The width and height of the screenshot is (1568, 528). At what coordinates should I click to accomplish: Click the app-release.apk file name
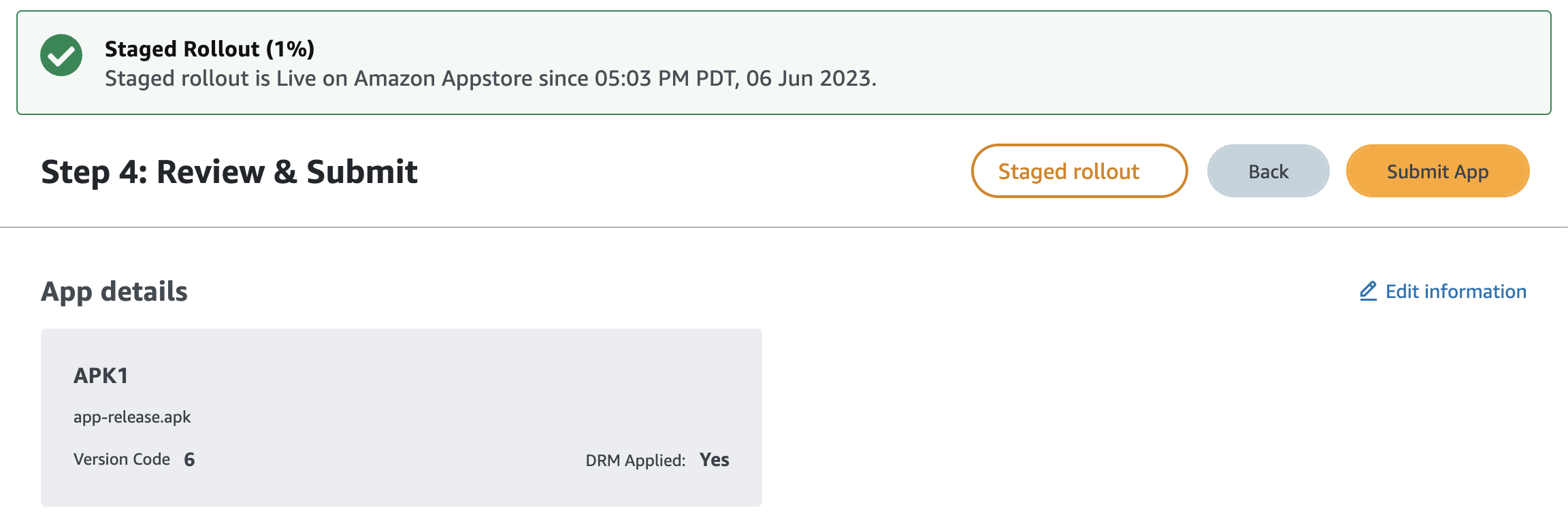point(132,417)
